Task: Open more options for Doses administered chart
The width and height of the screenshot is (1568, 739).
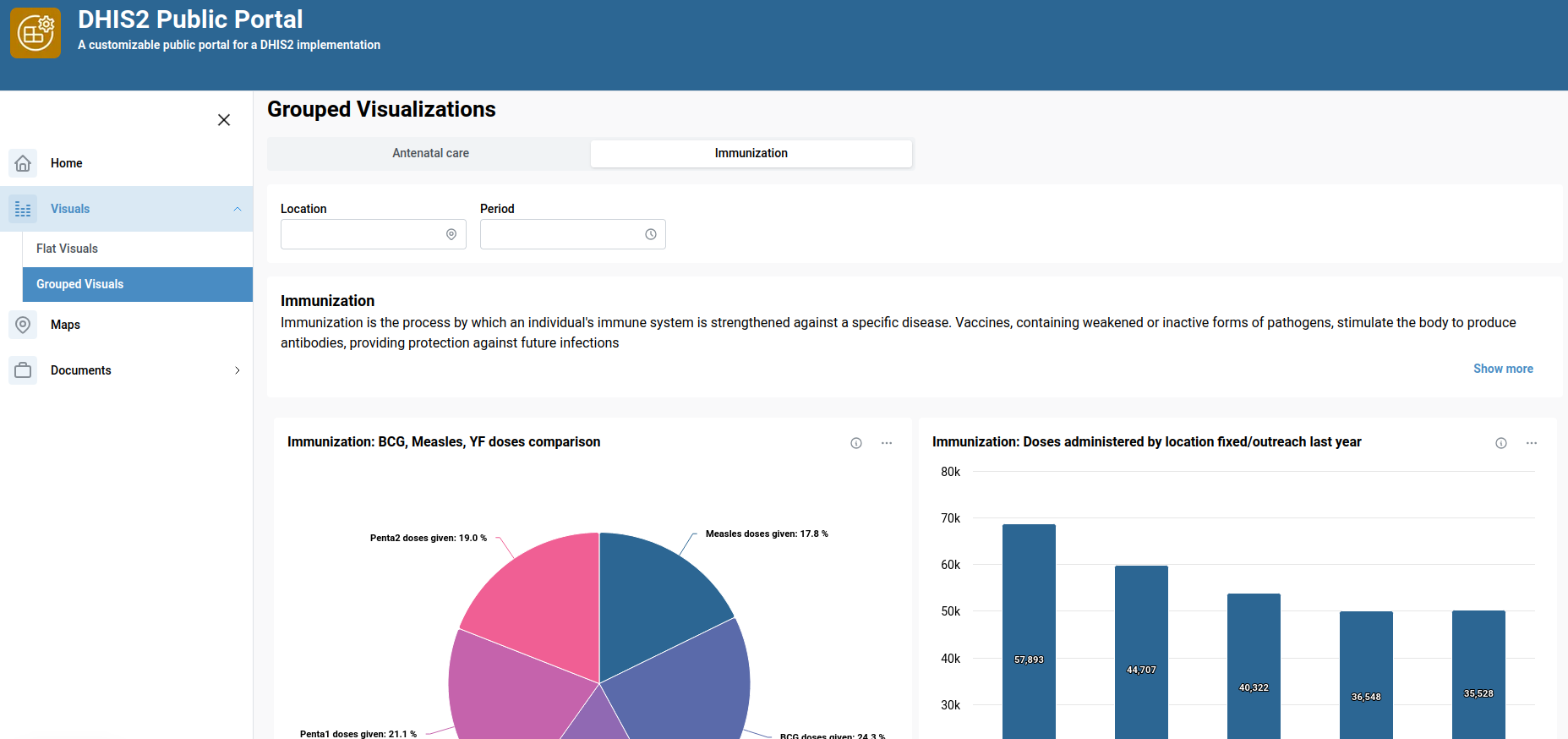Action: click(1532, 443)
